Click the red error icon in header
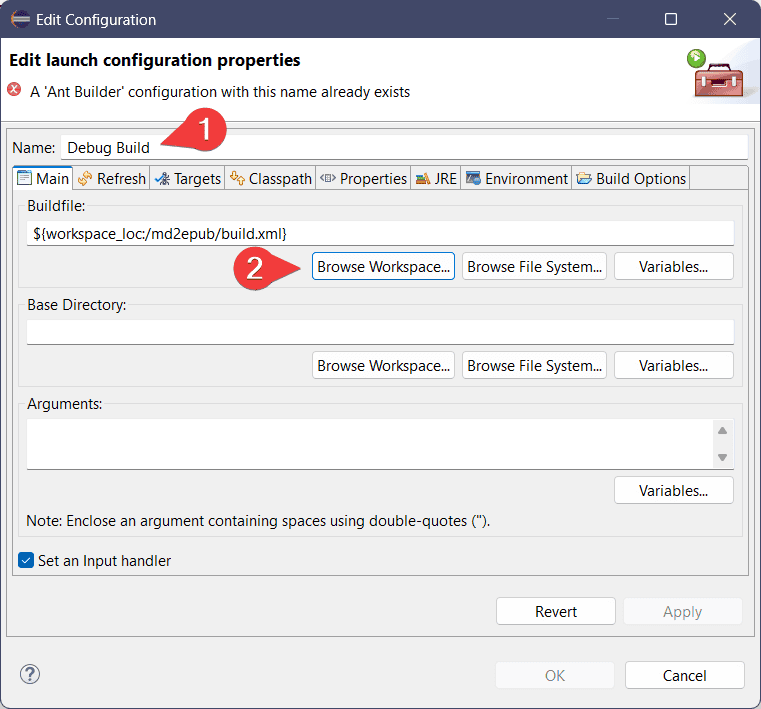The width and height of the screenshot is (761, 709). click(14, 89)
